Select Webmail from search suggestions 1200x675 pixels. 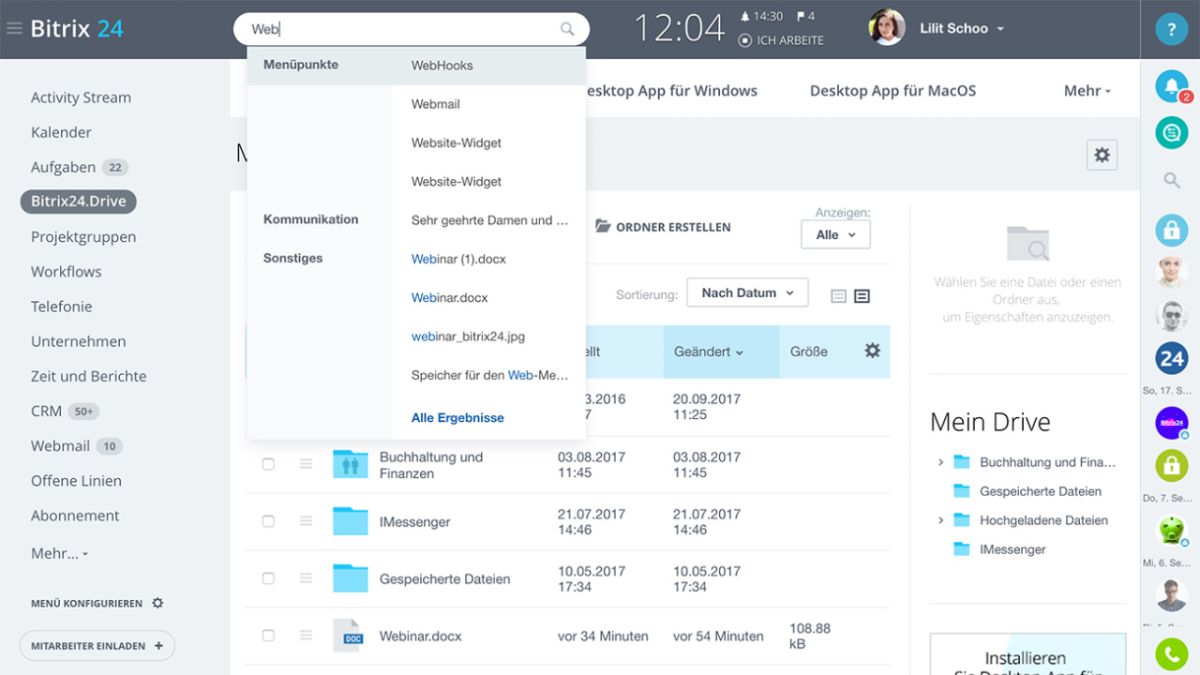(435, 104)
